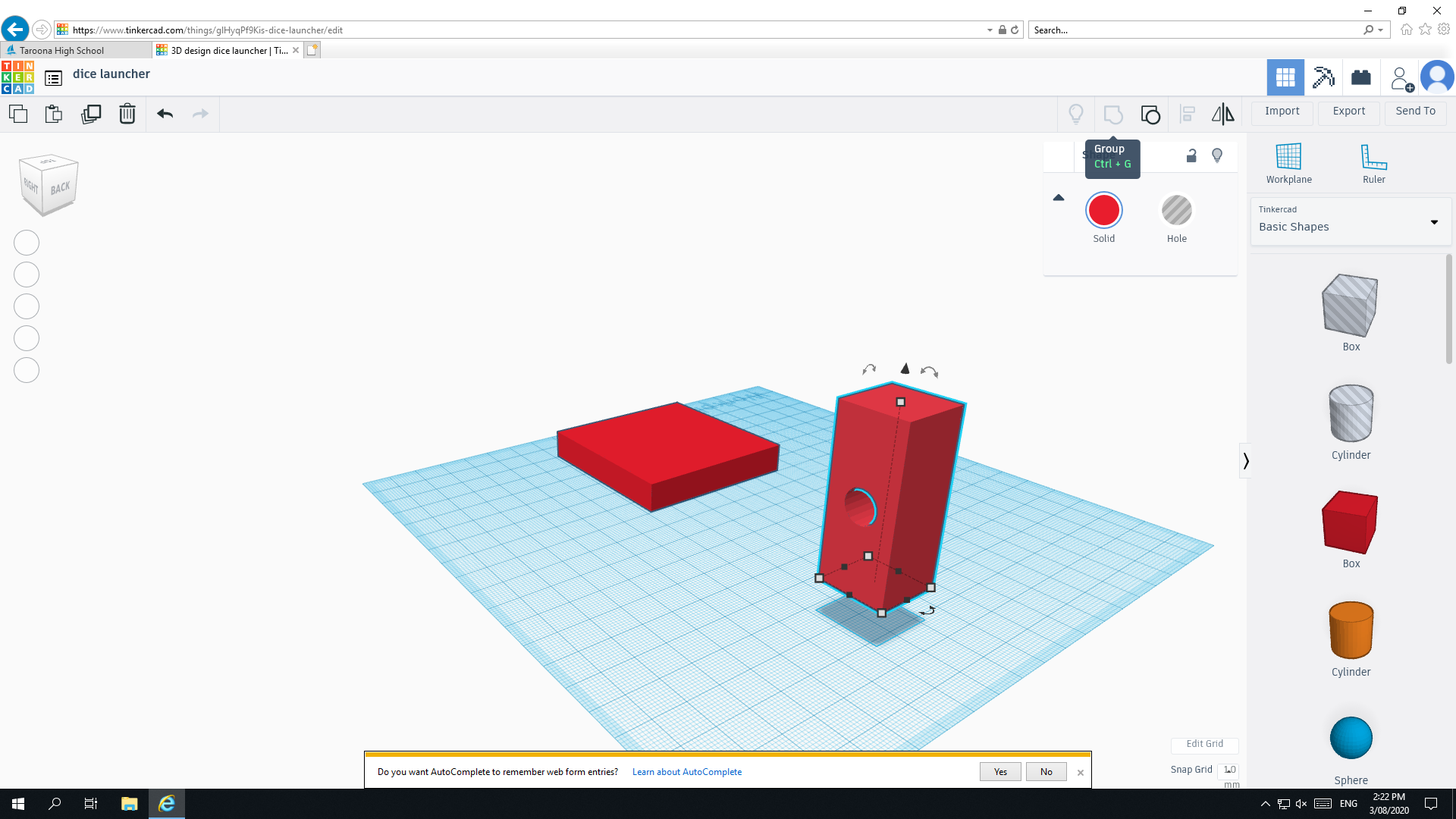Image resolution: width=1456 pixels, height=819 pixels.
Task: Click the black cone height handle above shape
Action: pos(905,369)
